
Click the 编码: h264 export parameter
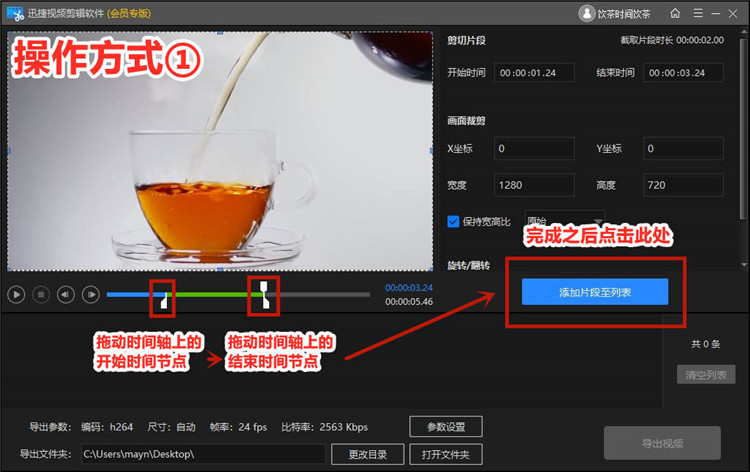[x=107, y=427]
